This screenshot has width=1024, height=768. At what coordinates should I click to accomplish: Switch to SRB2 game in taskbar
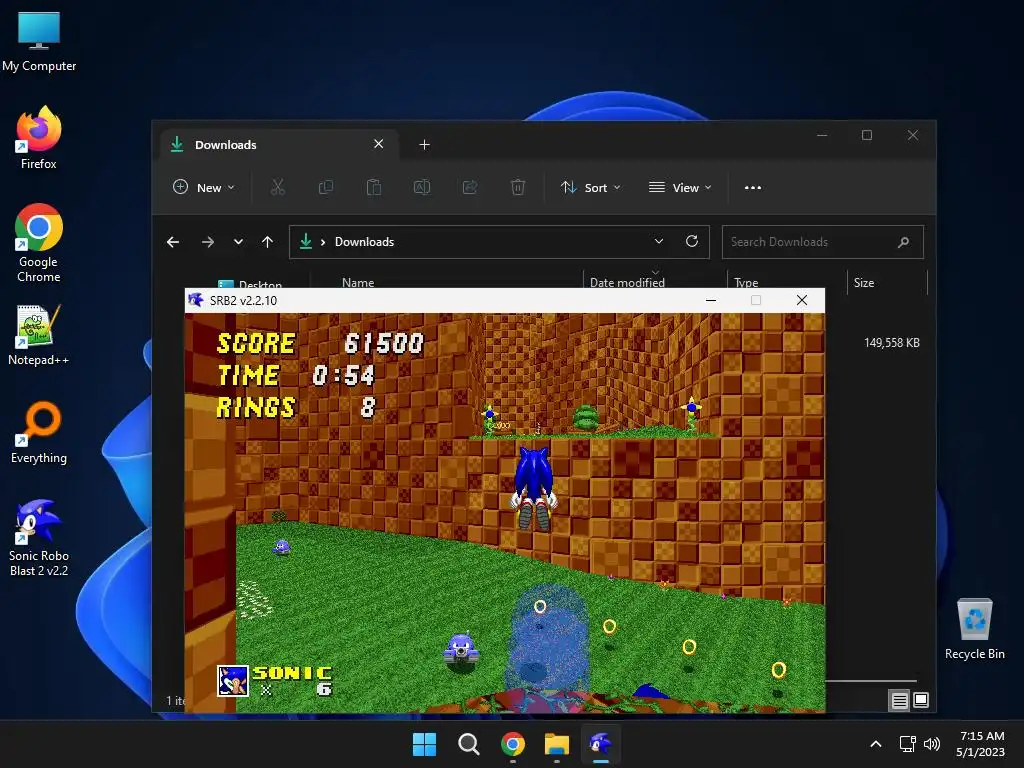click(x=601, y=744)
